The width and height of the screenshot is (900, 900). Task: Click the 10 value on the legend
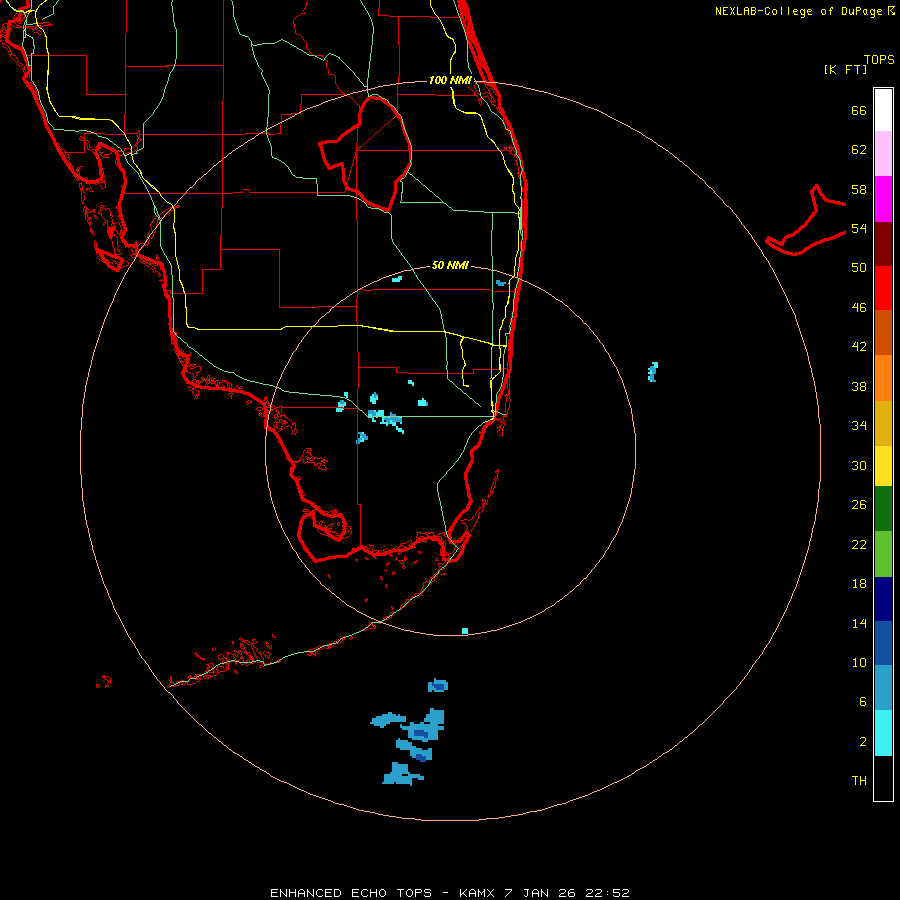(859, 662)
